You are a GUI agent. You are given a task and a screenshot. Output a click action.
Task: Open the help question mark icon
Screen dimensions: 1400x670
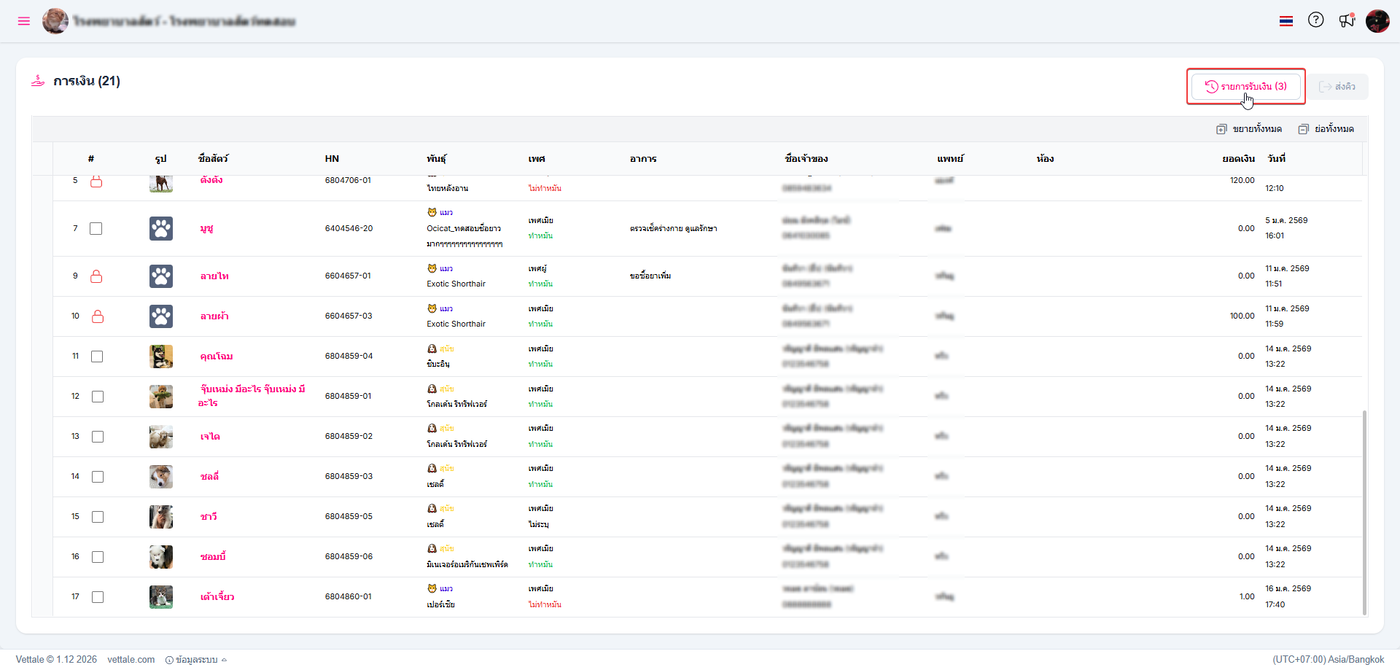coord(1316,20)
